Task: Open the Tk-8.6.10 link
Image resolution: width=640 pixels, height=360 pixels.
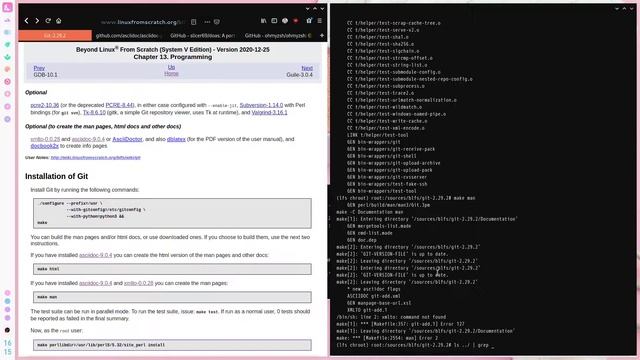Action: 94,112
